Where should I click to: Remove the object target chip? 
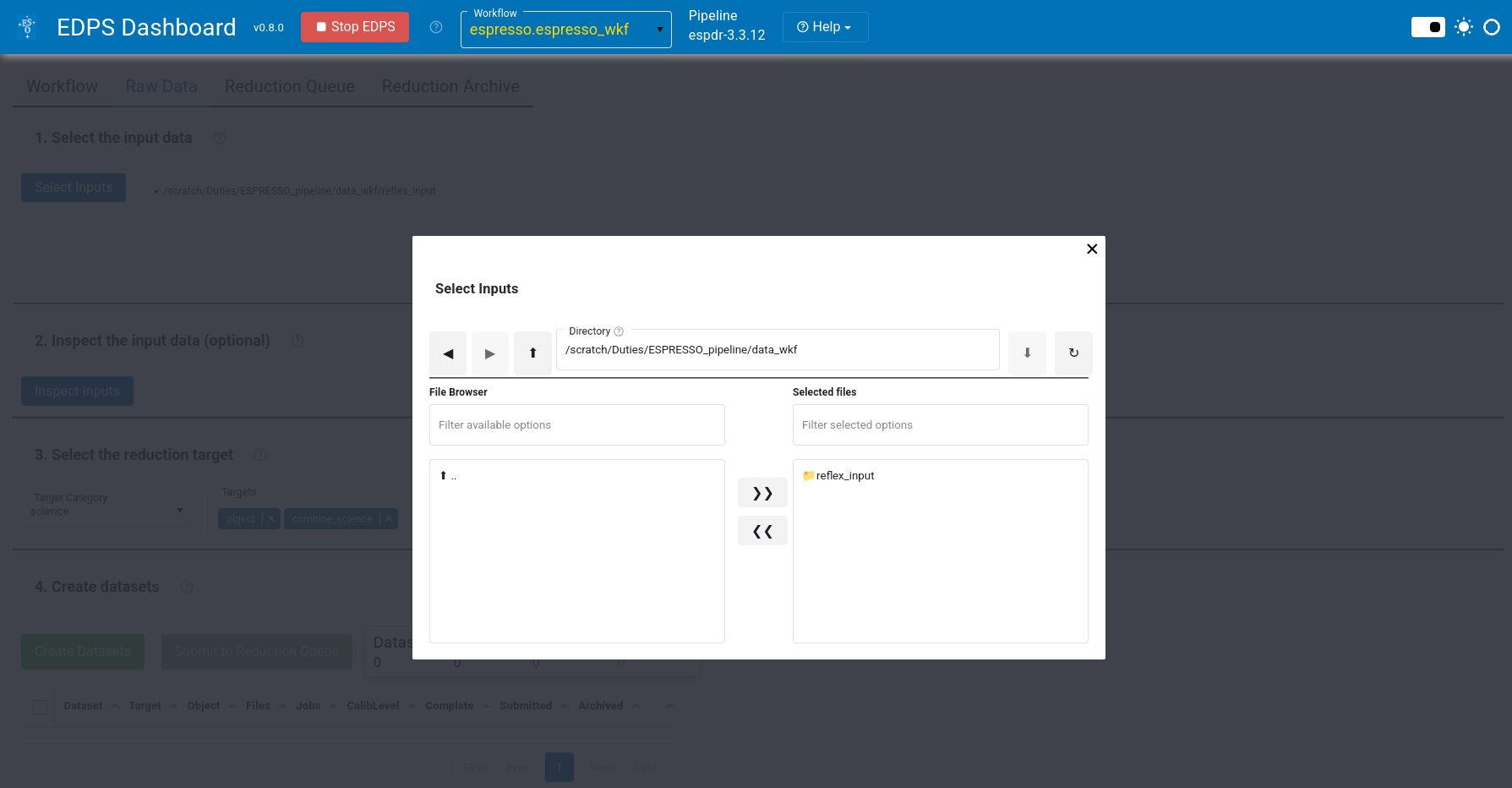pyautogui.click(x=270, y=519)
